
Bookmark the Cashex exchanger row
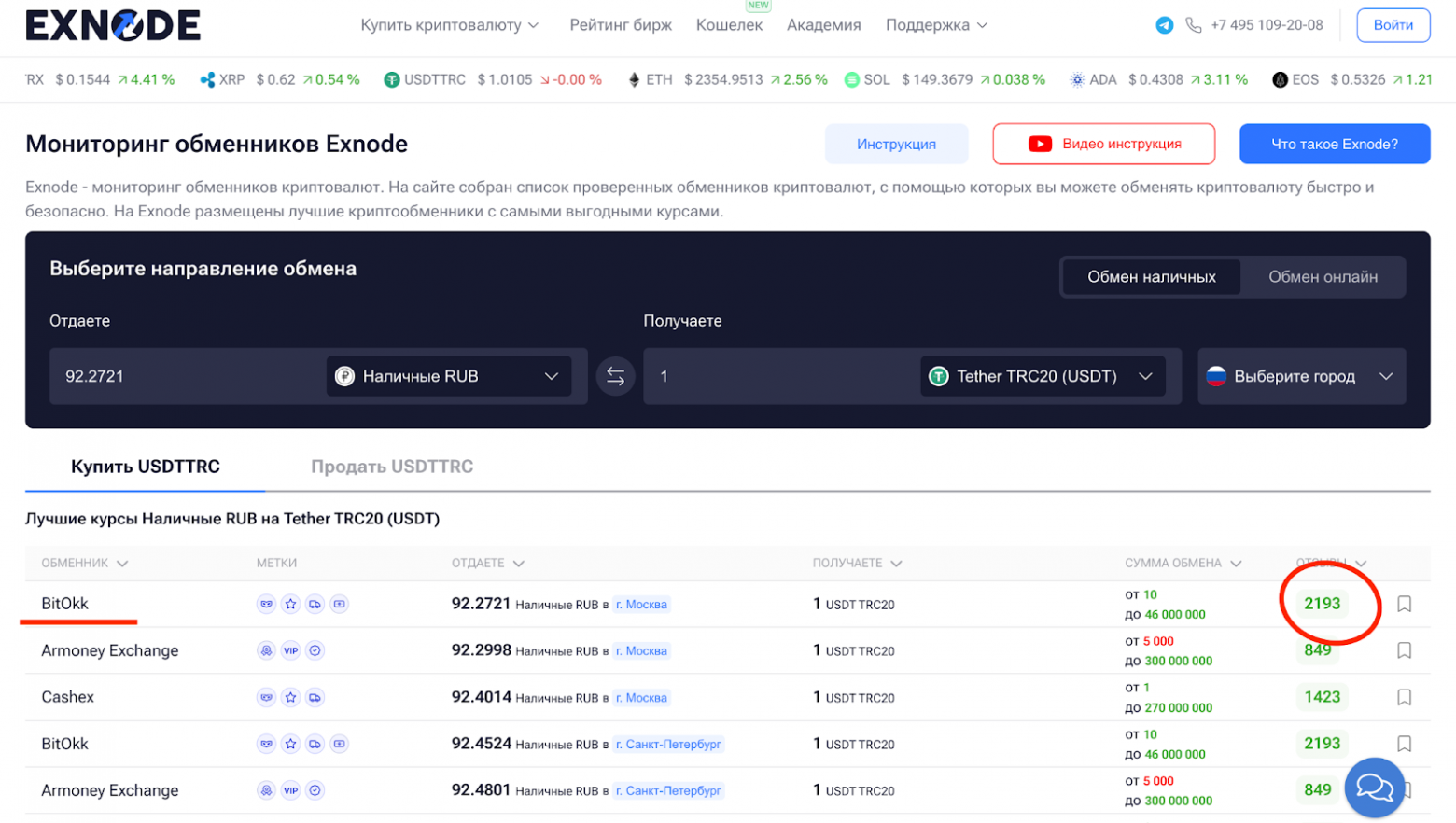click(x=1404, y=697)
